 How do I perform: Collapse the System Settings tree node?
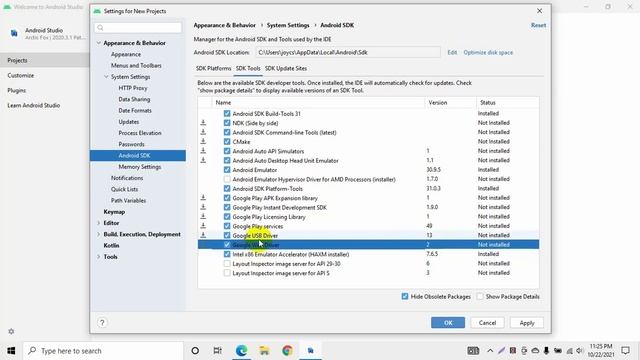(x=106, y=77)
